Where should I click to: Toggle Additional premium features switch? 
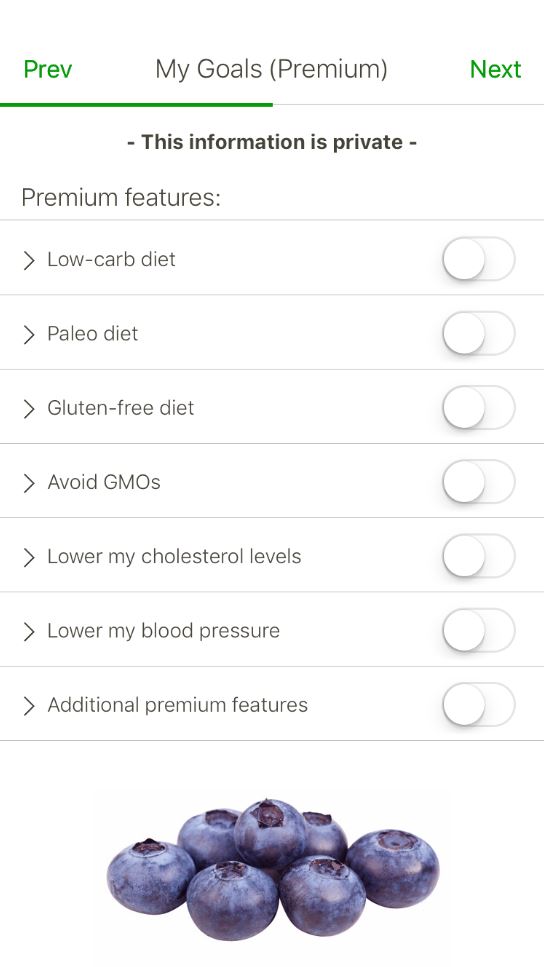point(479,704)
